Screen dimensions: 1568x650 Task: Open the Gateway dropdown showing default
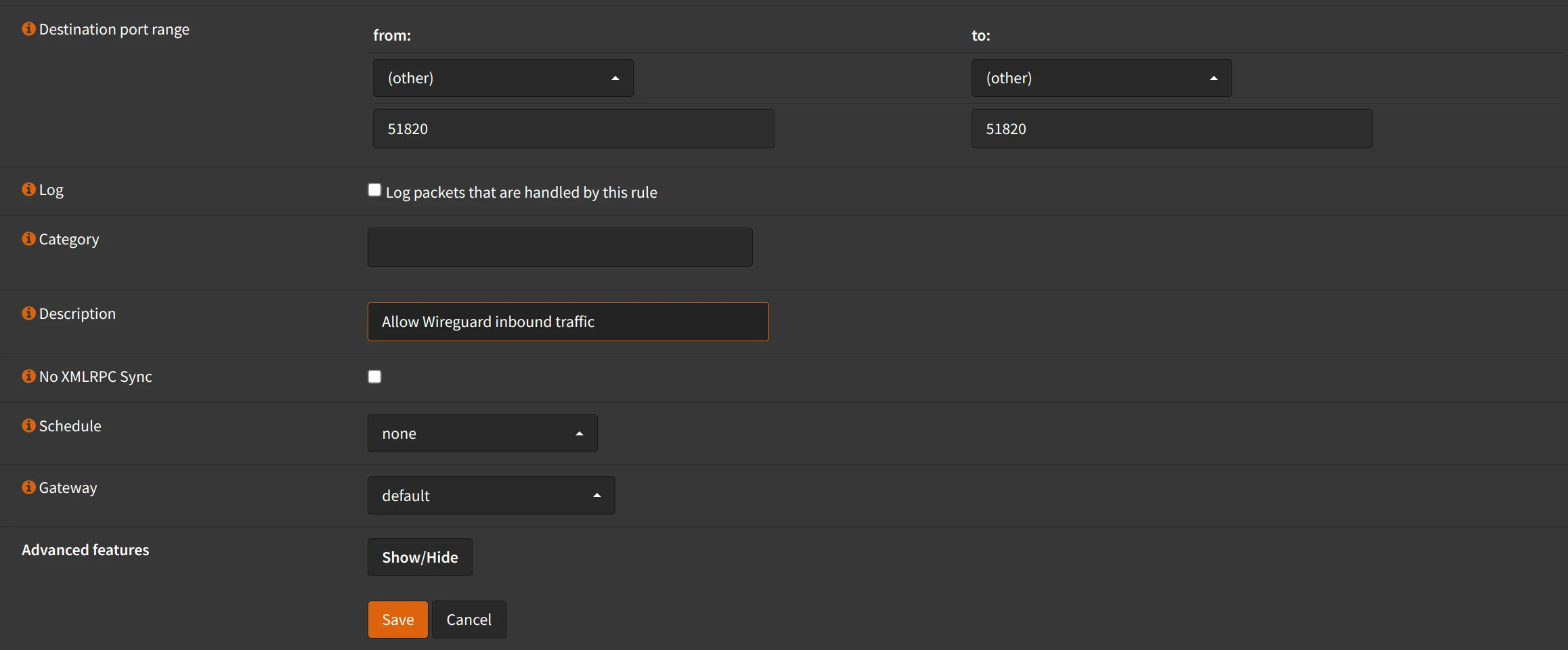491,496
